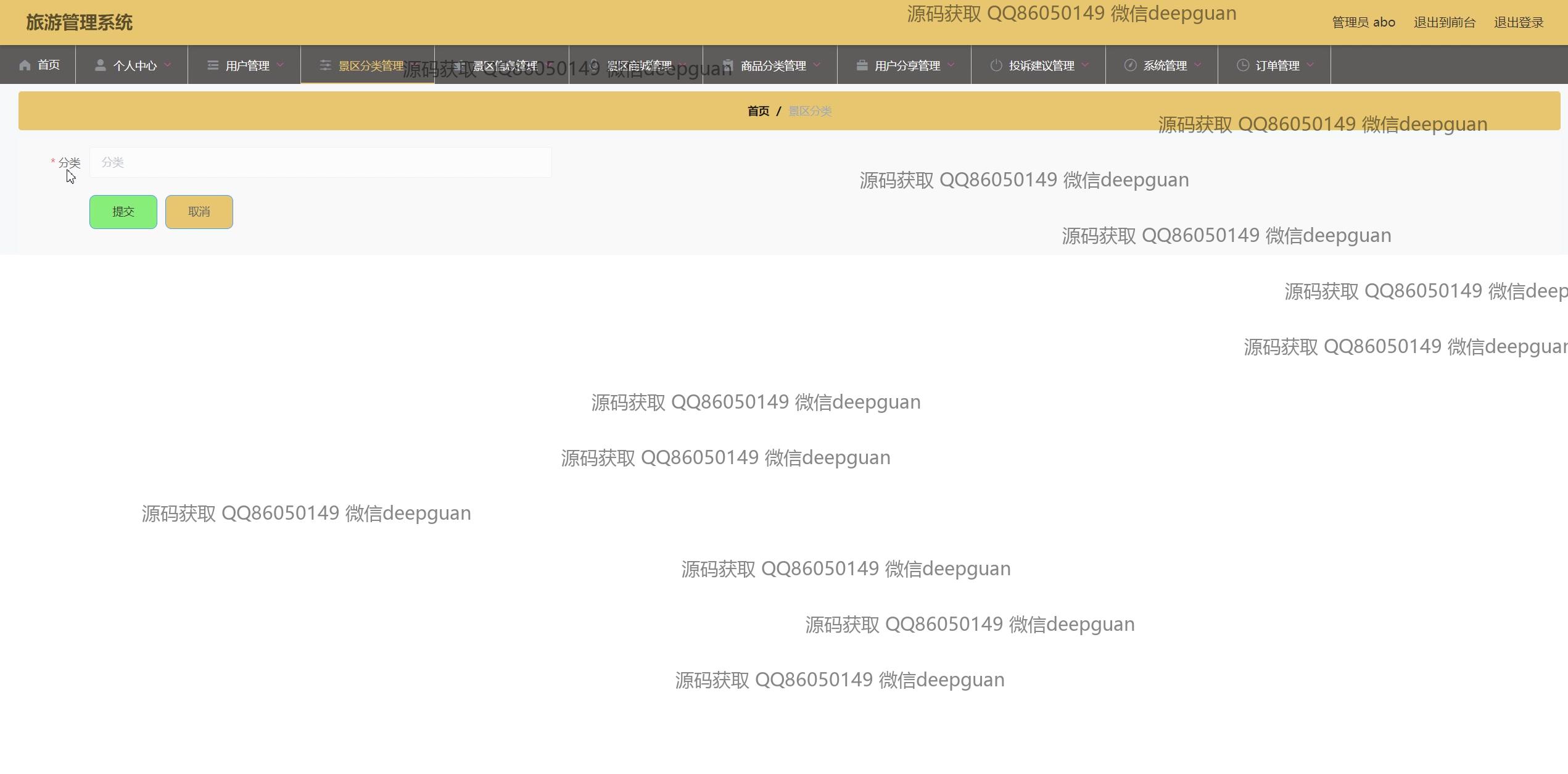This screenshot has height=774, width=1568.
Task: Expand the 用户管理 dropdown chevron
Action: coord(281,65)
